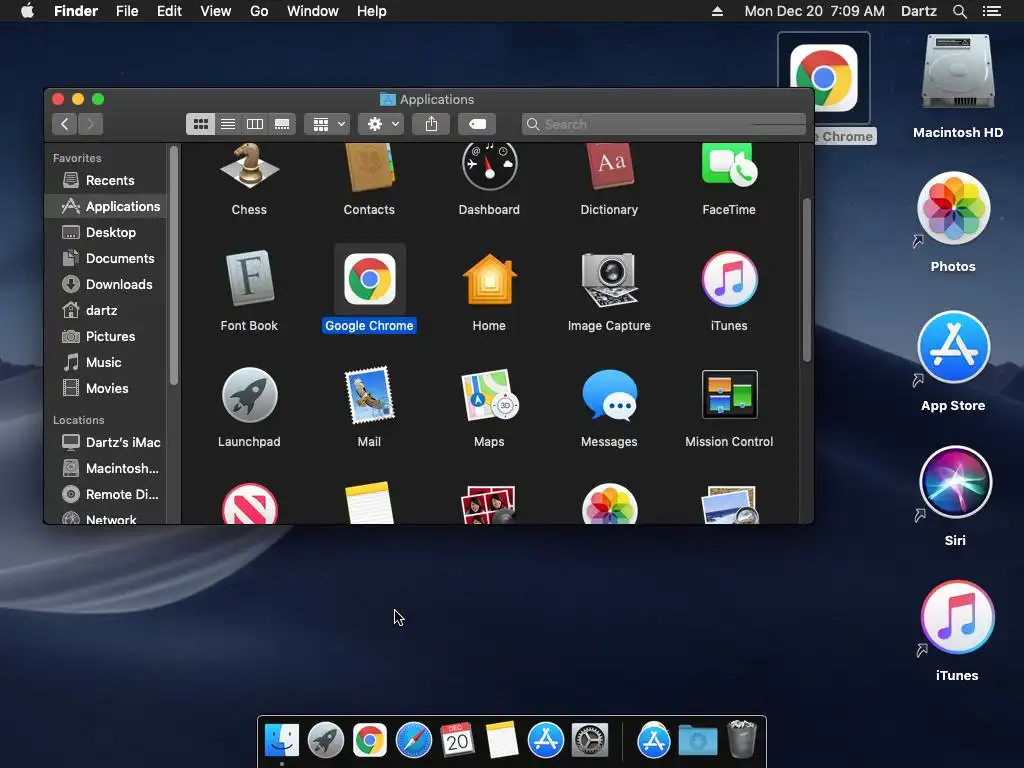The image size is (1024, 768).
Task: Select Dartz's iMac under Locations
Action: click(x=106, y=443)
